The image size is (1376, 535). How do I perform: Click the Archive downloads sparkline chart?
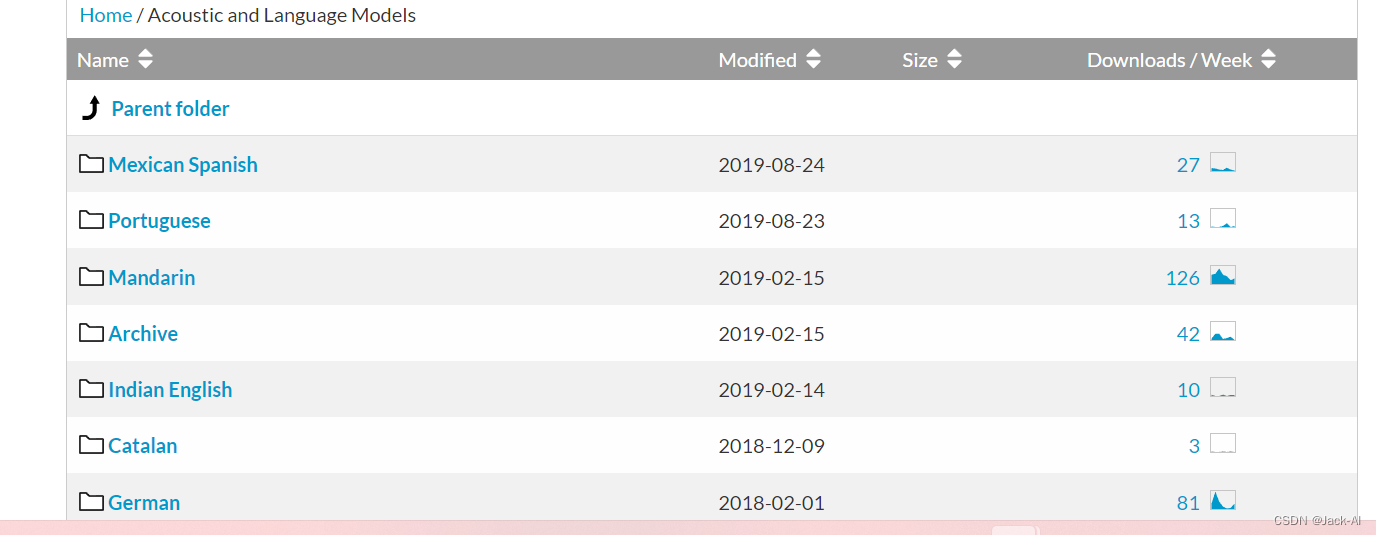pyautogui.click(x=1223, y=332)
